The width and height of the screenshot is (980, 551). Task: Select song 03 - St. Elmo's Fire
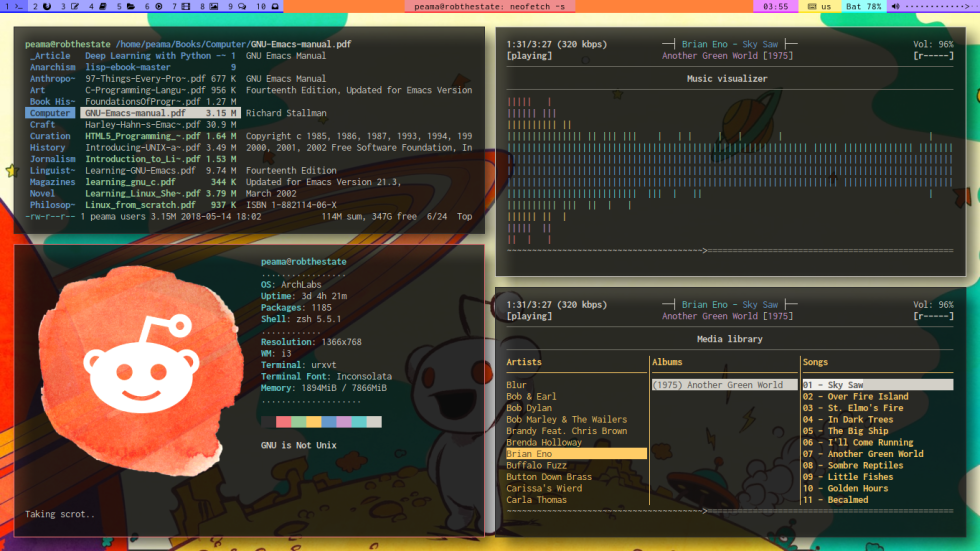click(852, 408)
